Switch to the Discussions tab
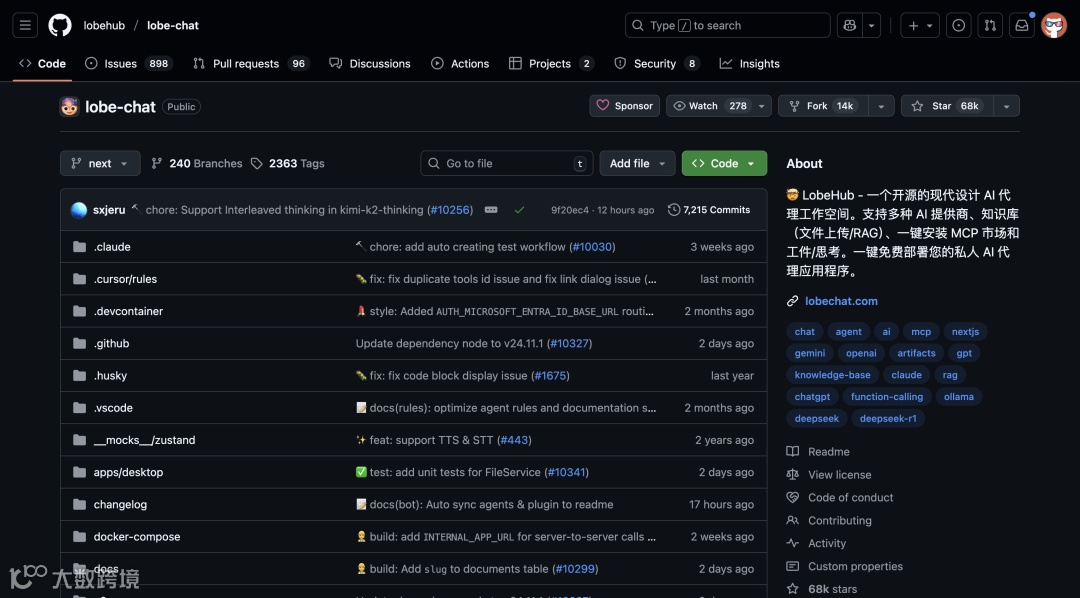 point(370,63)
